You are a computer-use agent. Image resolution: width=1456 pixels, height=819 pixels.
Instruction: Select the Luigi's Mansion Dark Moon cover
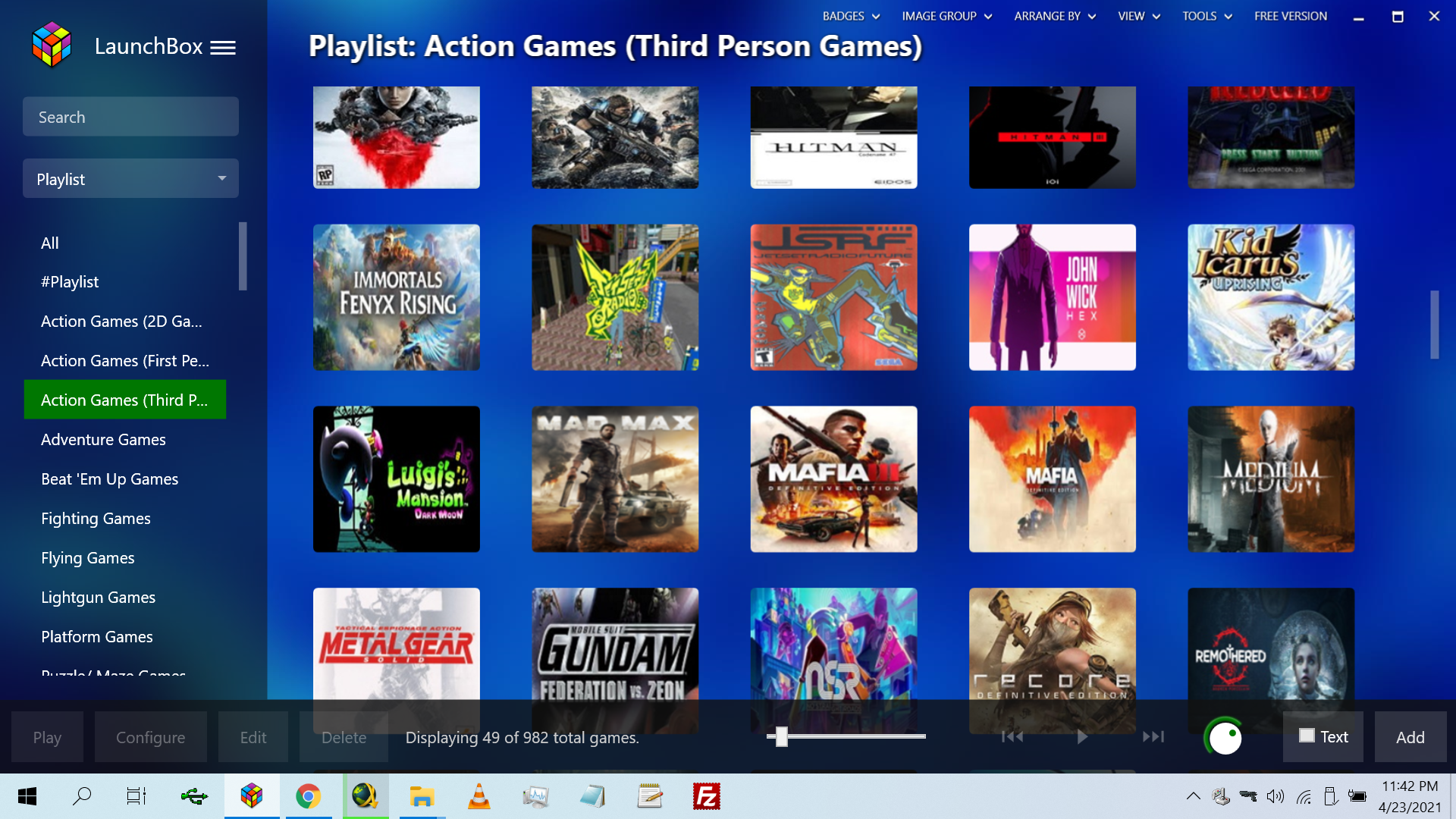click(x=397, y=479)
